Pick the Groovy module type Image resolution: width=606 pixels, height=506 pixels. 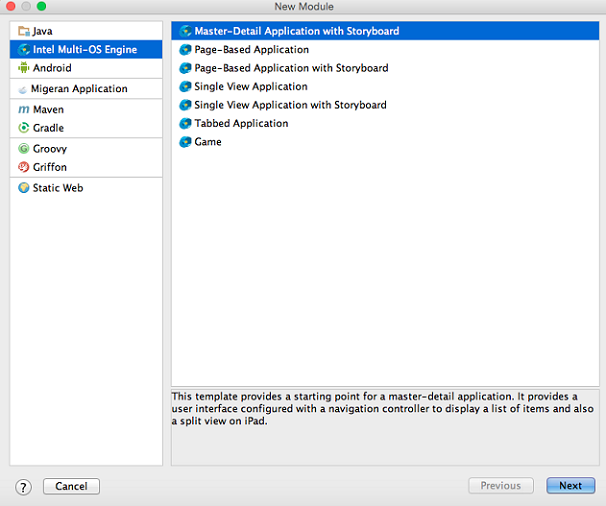coord(86,148)
